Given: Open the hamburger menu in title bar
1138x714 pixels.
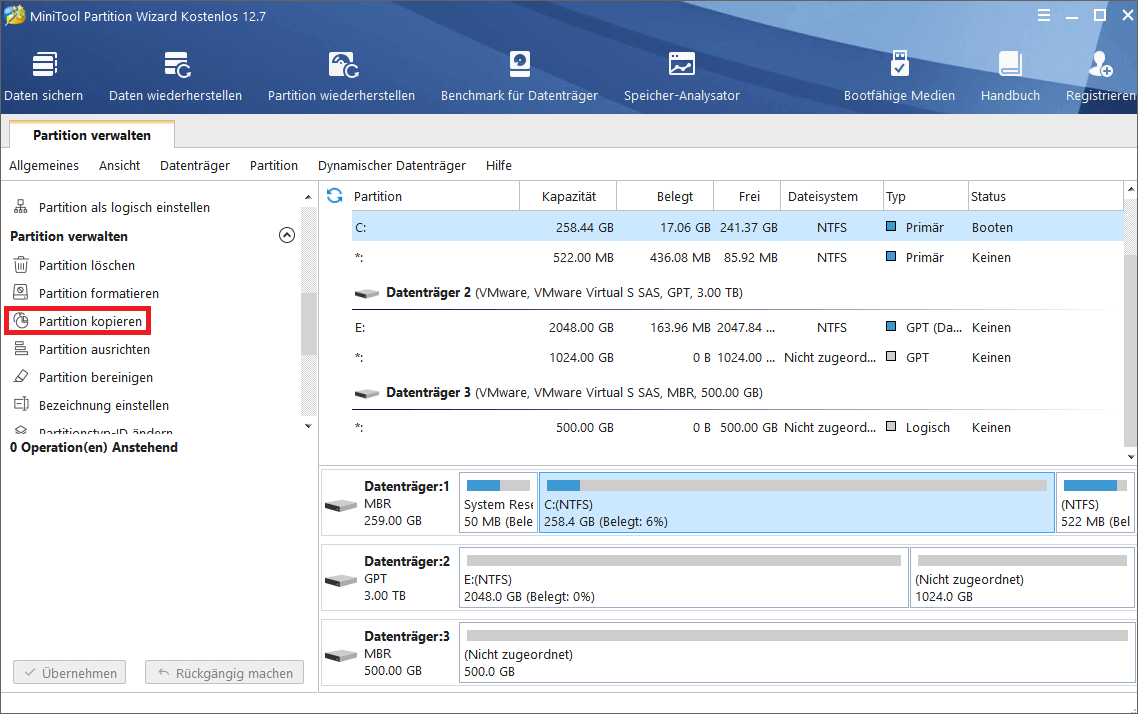Looking at the screenshot, I should [1044, 15].
